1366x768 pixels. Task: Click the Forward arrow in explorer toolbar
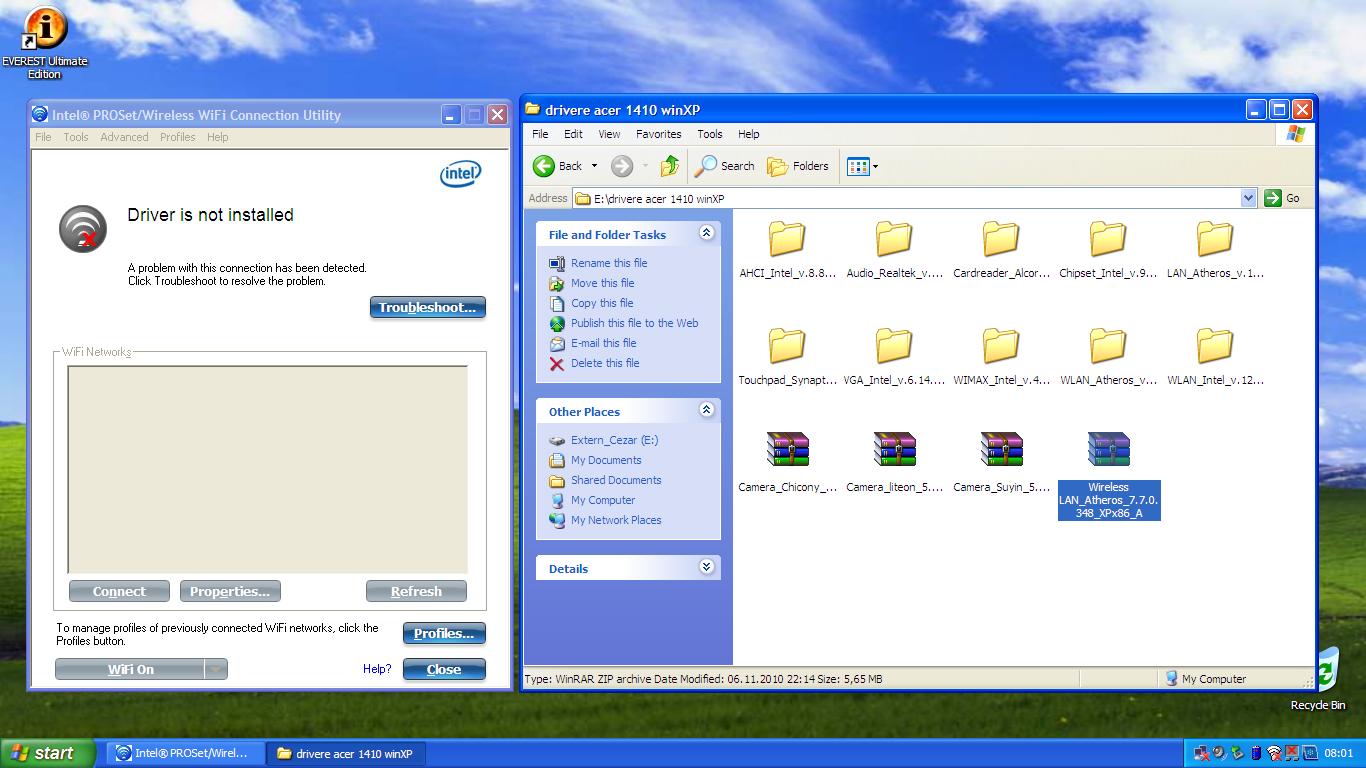(622, 166)
